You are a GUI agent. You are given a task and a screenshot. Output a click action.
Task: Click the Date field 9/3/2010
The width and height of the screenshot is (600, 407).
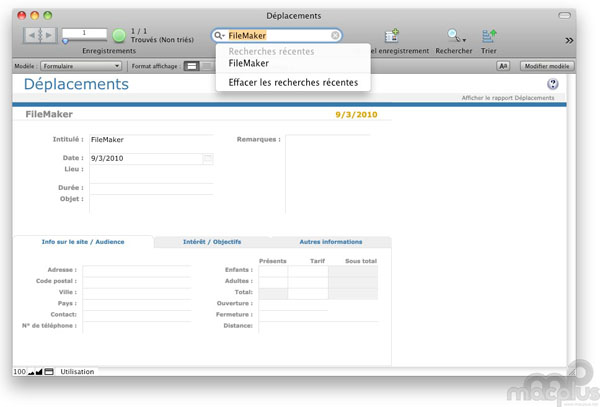pos(146,158)
